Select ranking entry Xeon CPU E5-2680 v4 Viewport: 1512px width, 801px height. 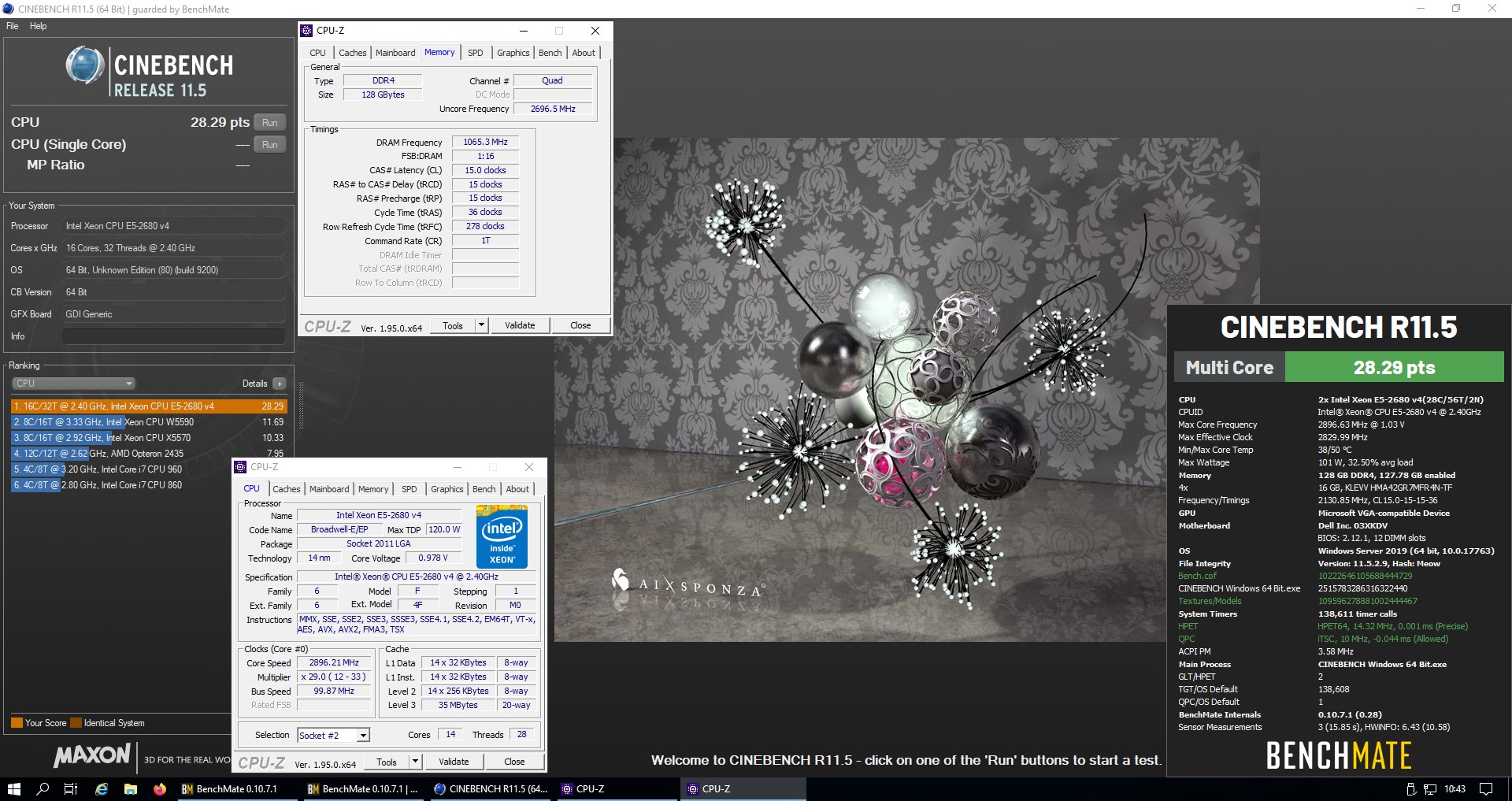tap(149, 406)
